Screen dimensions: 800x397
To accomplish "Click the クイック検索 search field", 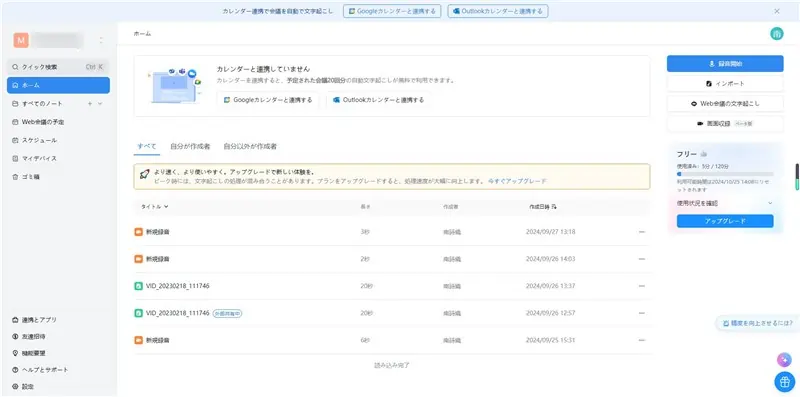I will 58,67.
